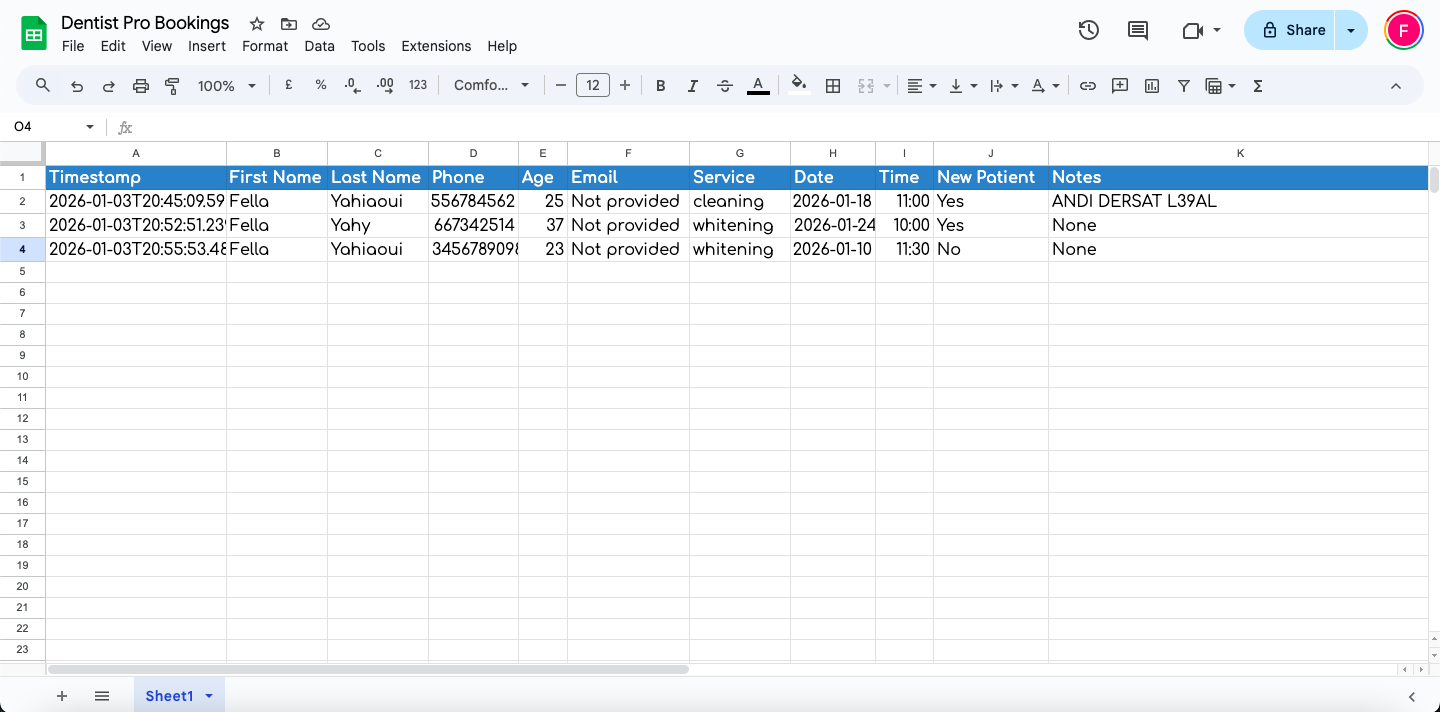1440x712 pixels.
Task: Open the zoom level dropdown
Action: pos(226,86)
